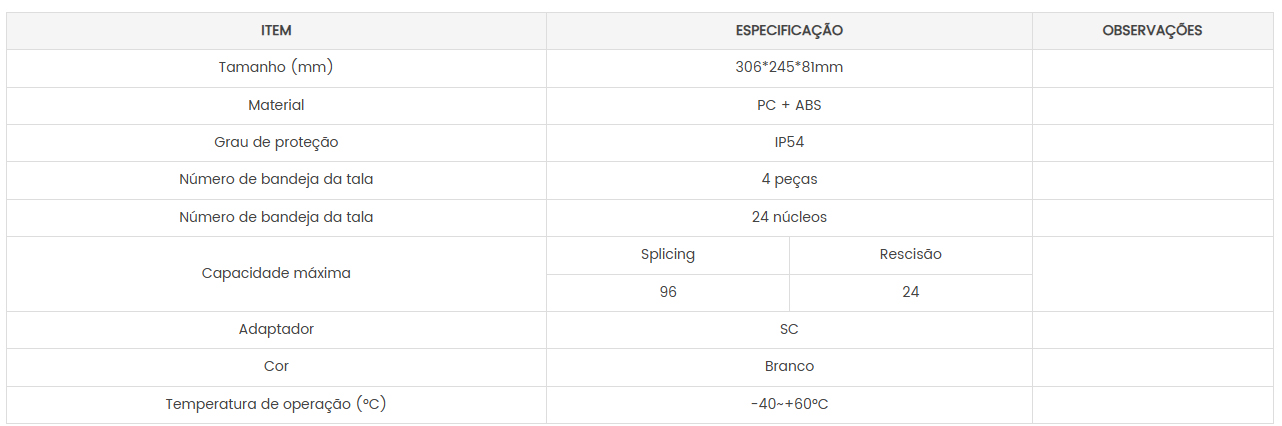Select the SC adapter value
Viewport: 1282px width, 426px height.
click(x=789, y=329)
